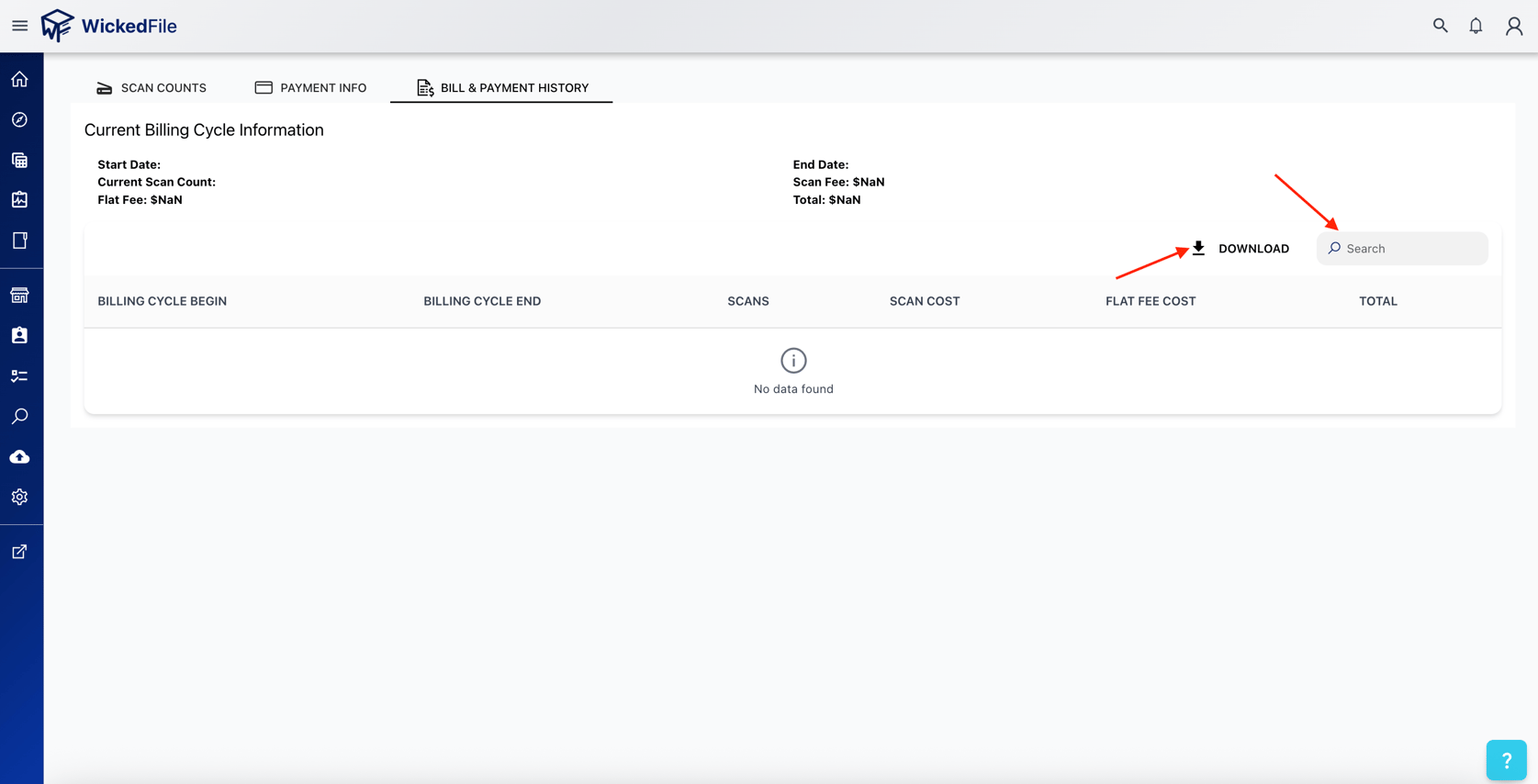Focus the billing table Search field
Image resolution: width=1538 pixels, height=784 pixels.
1402,249
